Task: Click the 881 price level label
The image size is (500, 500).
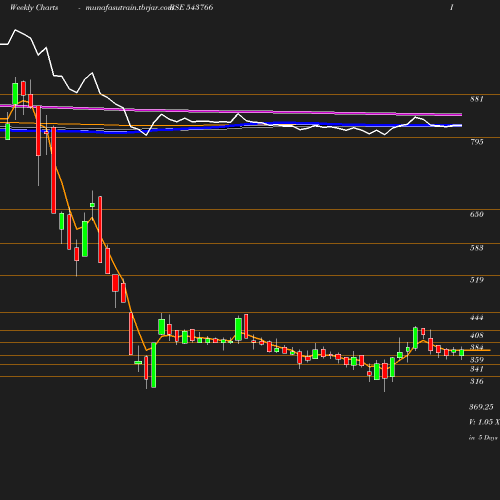Action: click(477, 99)
